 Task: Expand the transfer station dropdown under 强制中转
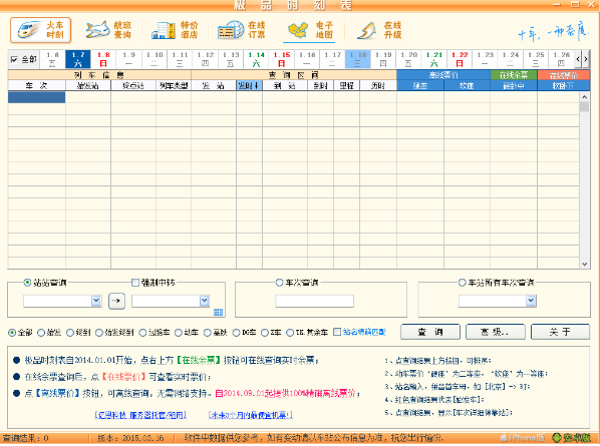204,300
